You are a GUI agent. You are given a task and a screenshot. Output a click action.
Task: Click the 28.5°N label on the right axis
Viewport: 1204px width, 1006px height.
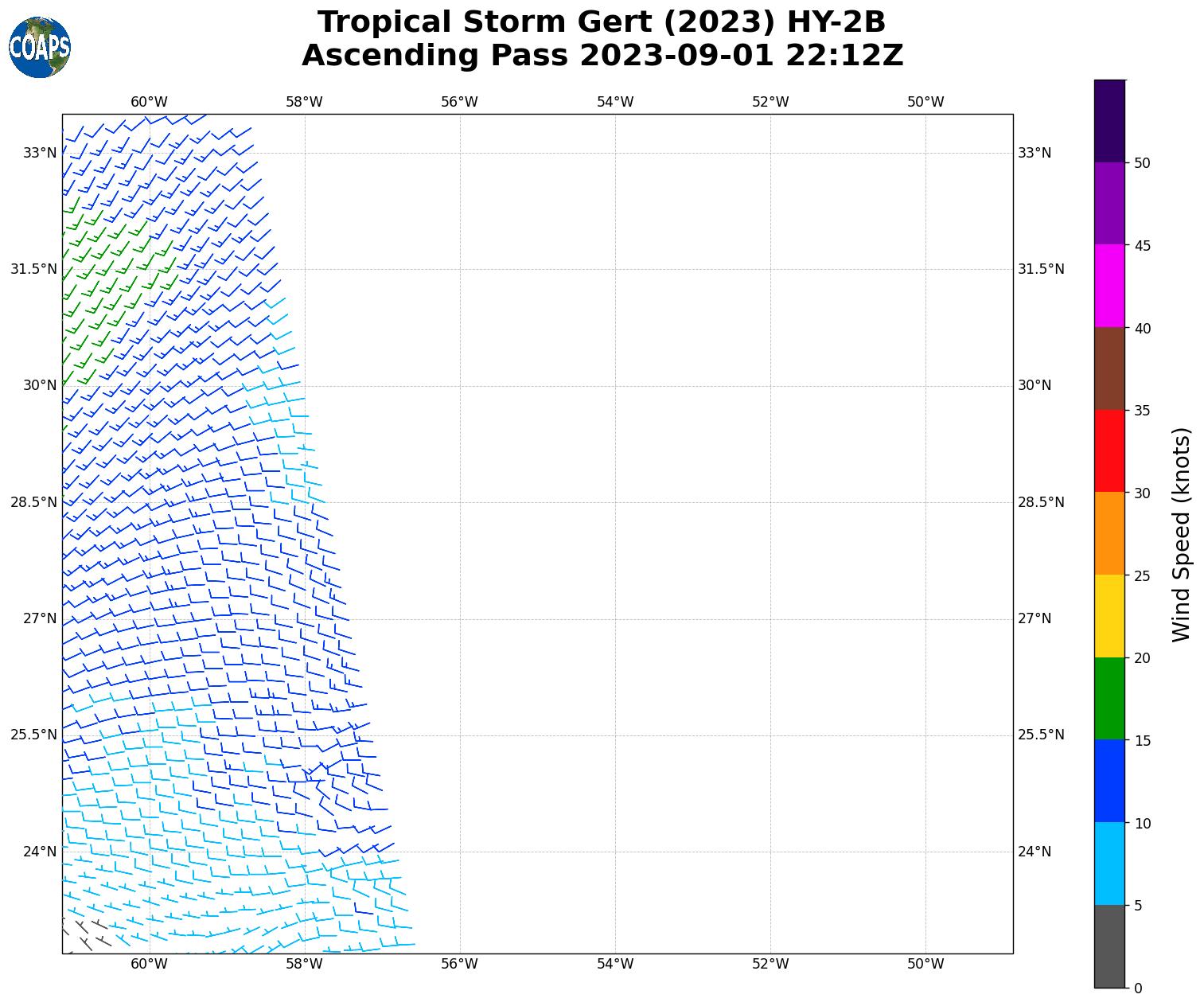[1041, 502]
